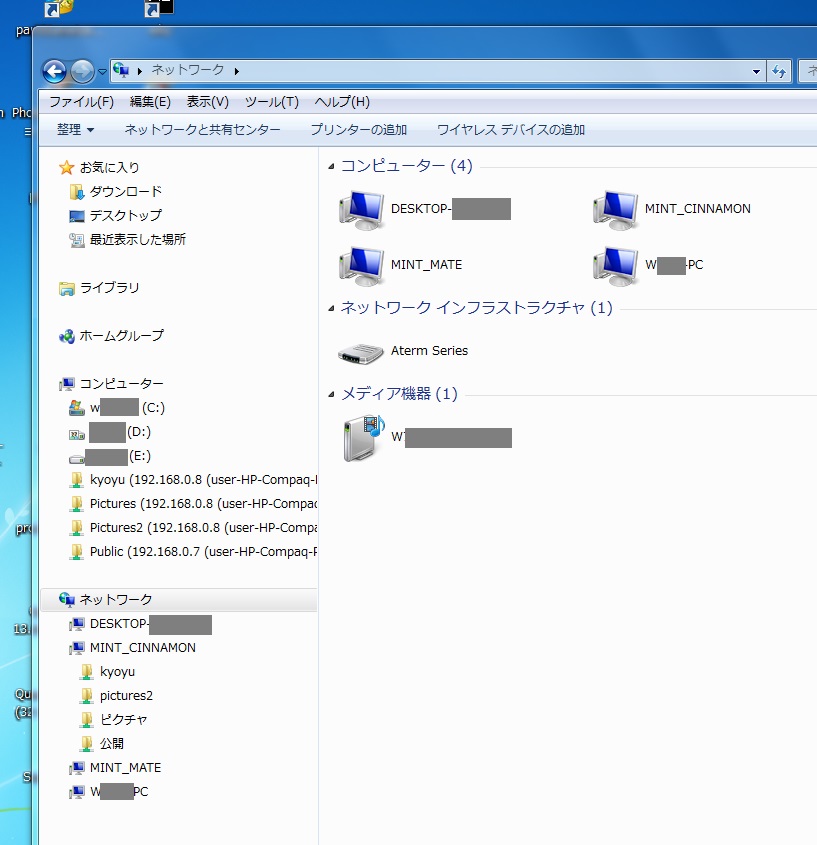
Task: Select the Aterm Series router icon
Action: (x=361, y=351)
